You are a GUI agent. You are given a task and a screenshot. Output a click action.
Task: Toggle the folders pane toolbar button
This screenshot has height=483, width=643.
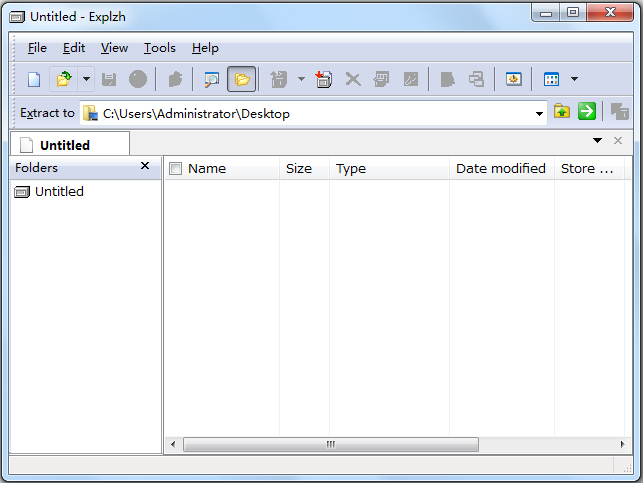pyautogui.click(x=241, y=79)
